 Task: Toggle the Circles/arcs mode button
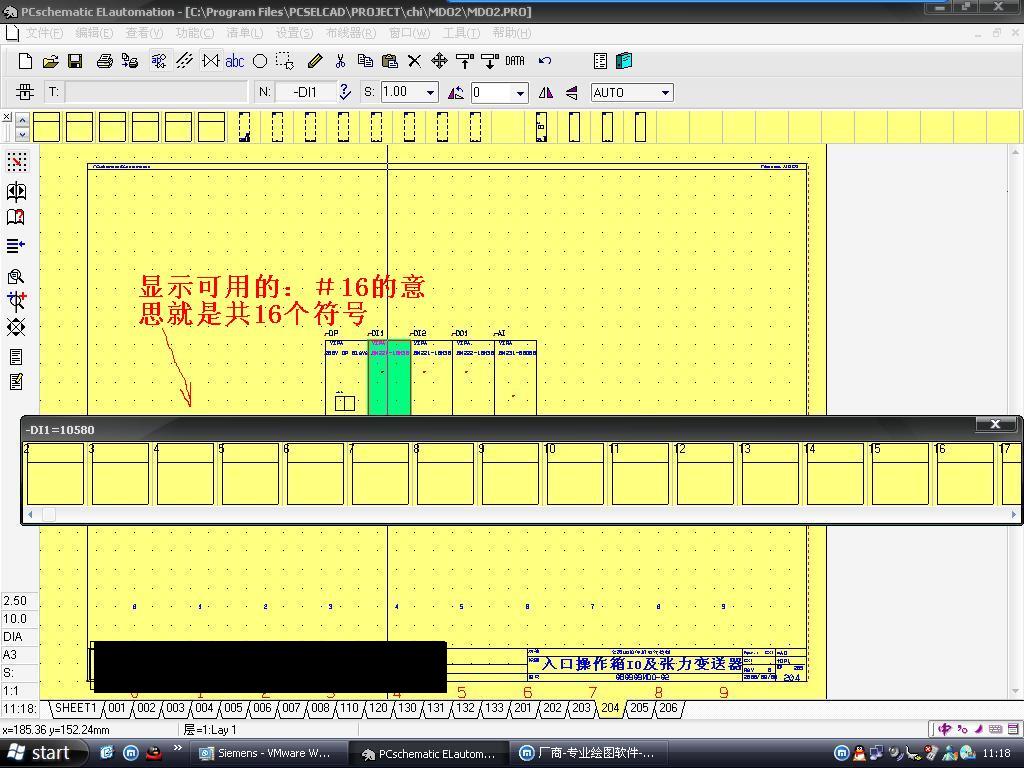260,61
